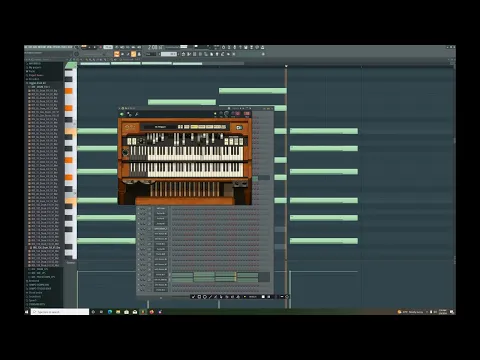Click the green lit icon left of the wrapper's plug icon
Image resolution: width=480 pixels, height=360 pixels.
(x=122, y=114)
